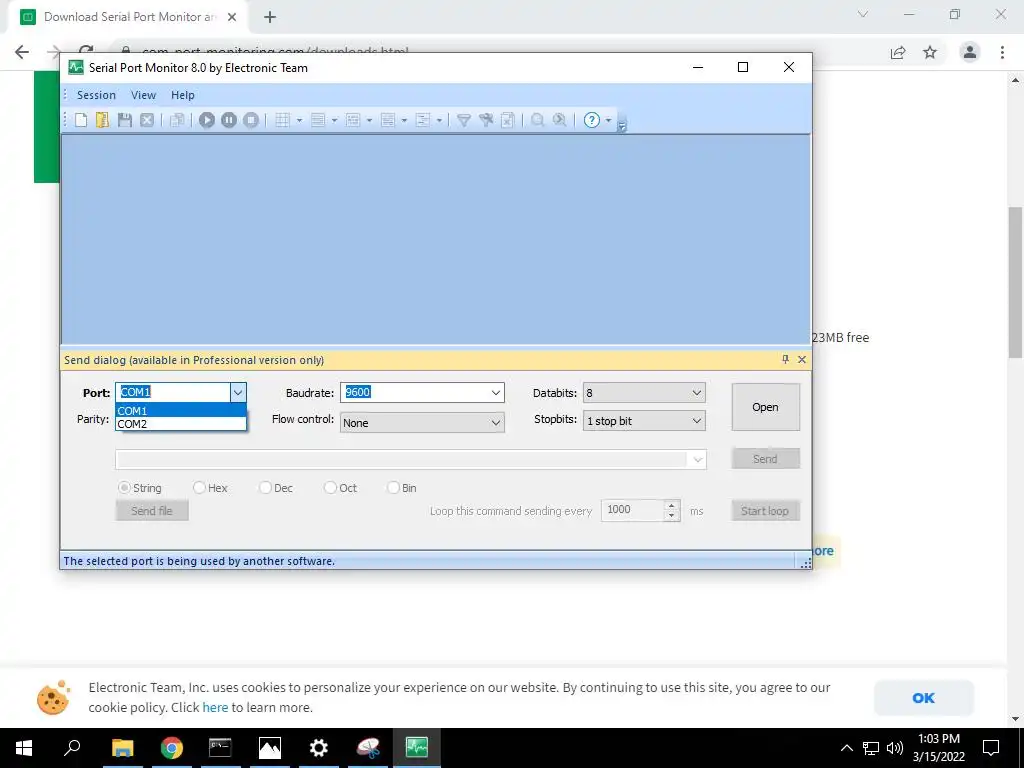Image resolution: width=1024 pixels, height=768 pixels.
Task: Click the Send file button
Action: tap(152, 511)
